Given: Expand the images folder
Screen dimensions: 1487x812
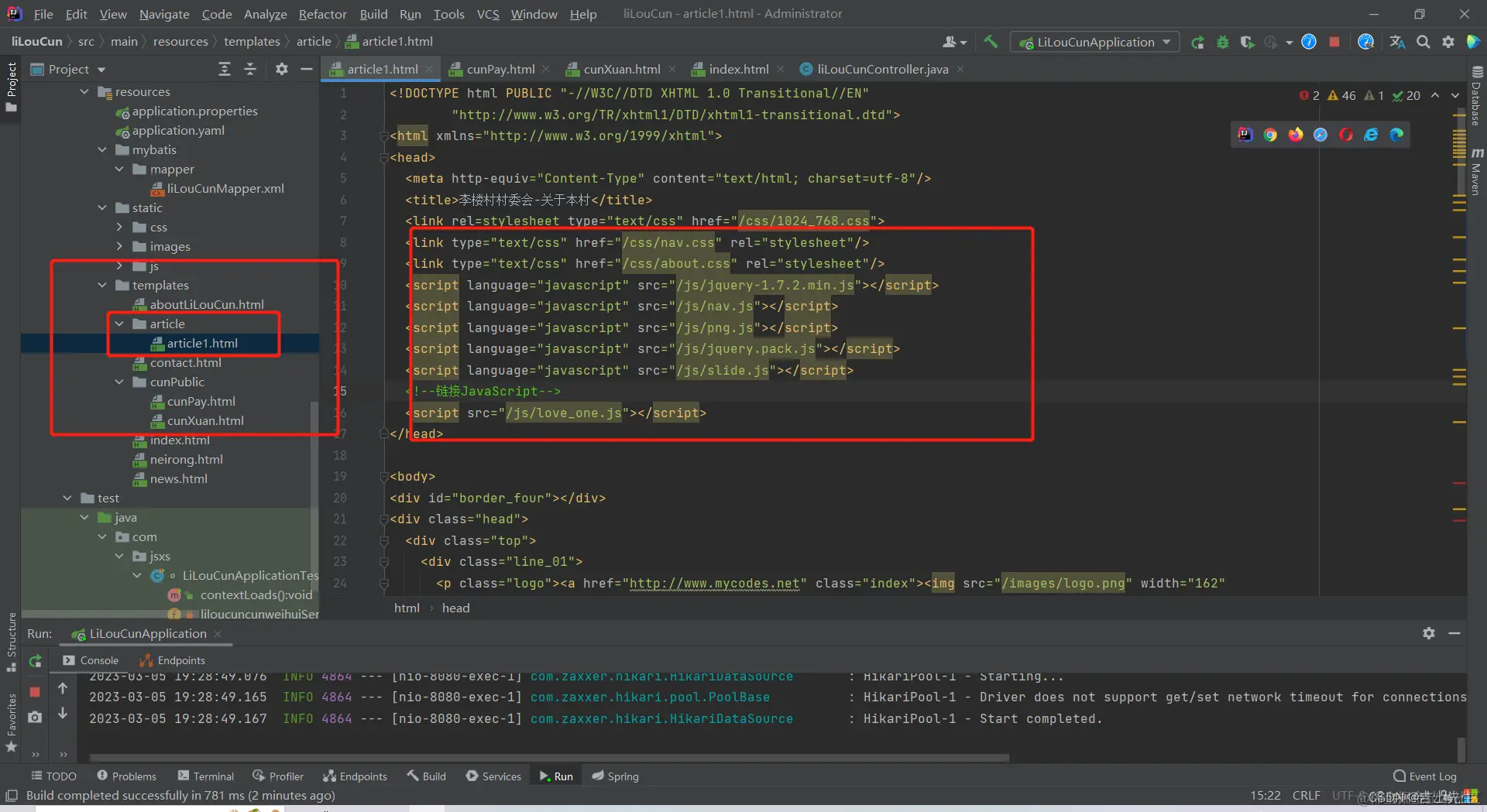Looking at the screenshot, I should (x=119, y=247).
